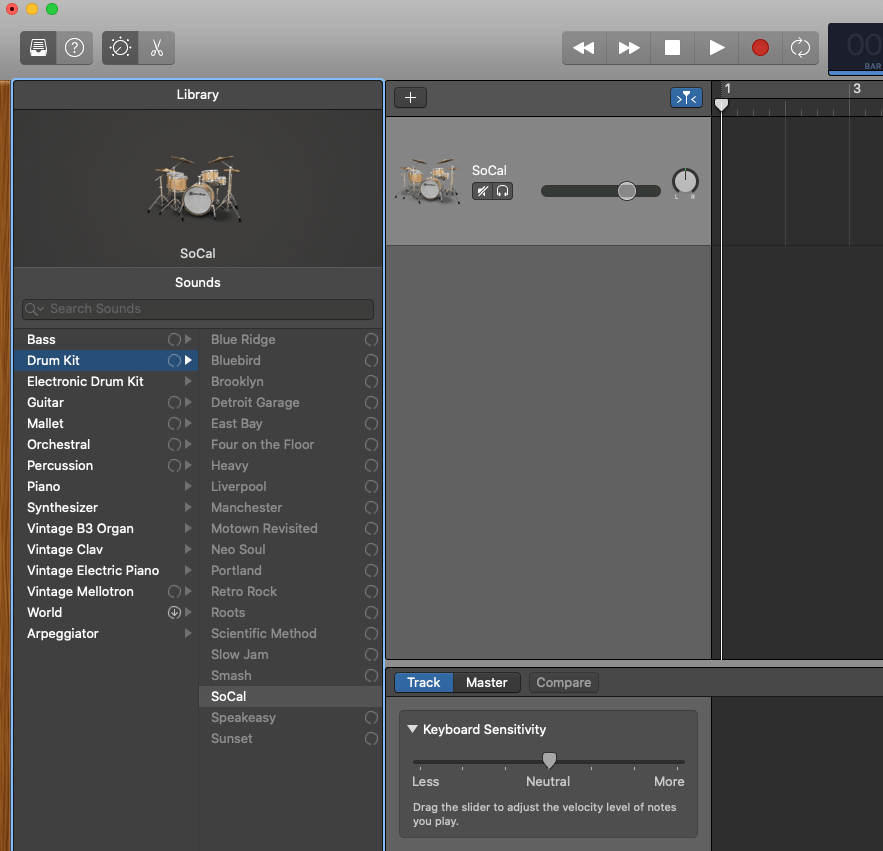The image size is (883, 851).
Task: Solo the SoCal track with headphones icon
Action: tap(502, 191)
